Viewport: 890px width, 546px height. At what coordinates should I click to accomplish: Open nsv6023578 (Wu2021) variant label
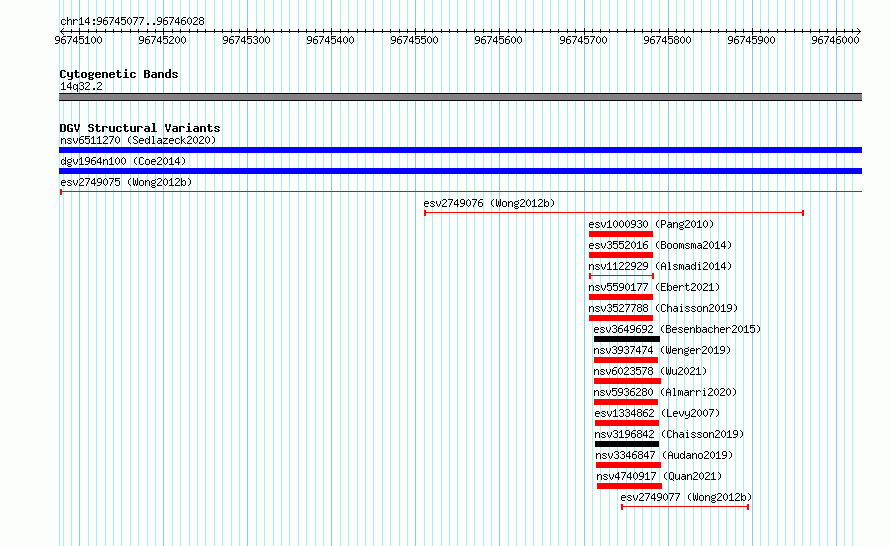[x=650, y=371]
